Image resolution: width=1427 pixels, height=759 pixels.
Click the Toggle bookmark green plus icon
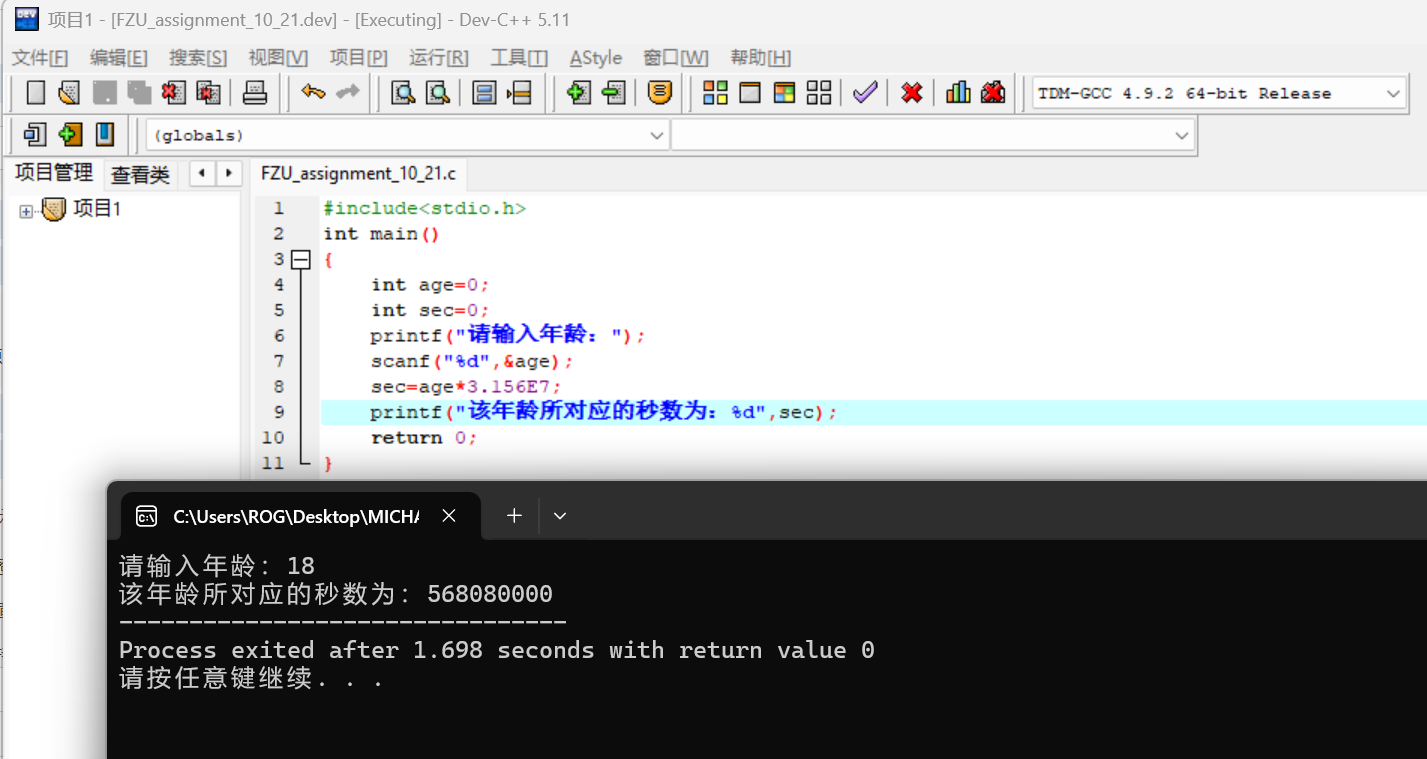70,134
